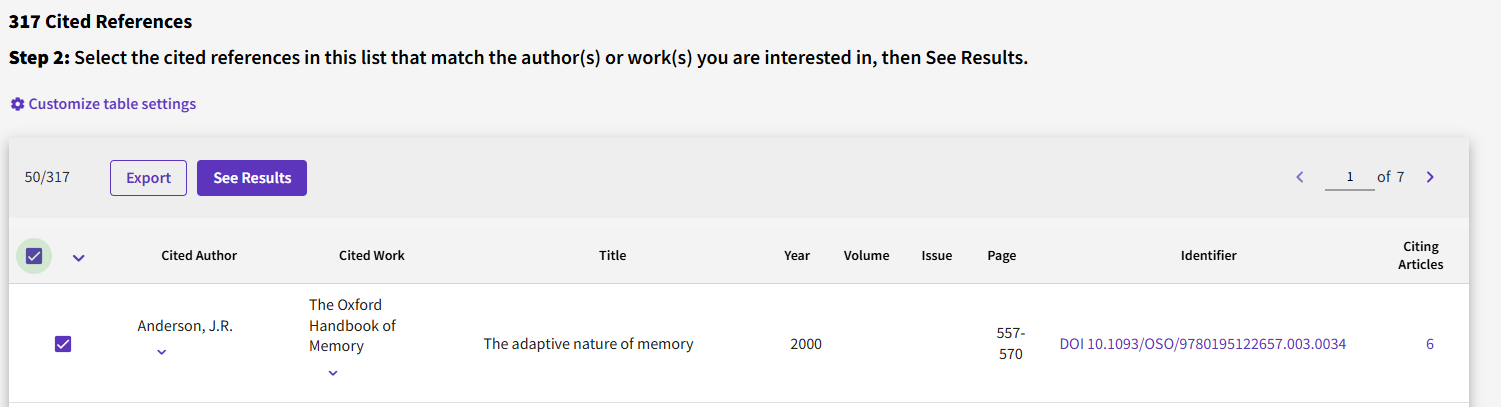
Task: Open selection options chevron beside header checkbox
Action: [x=79, y=258]
